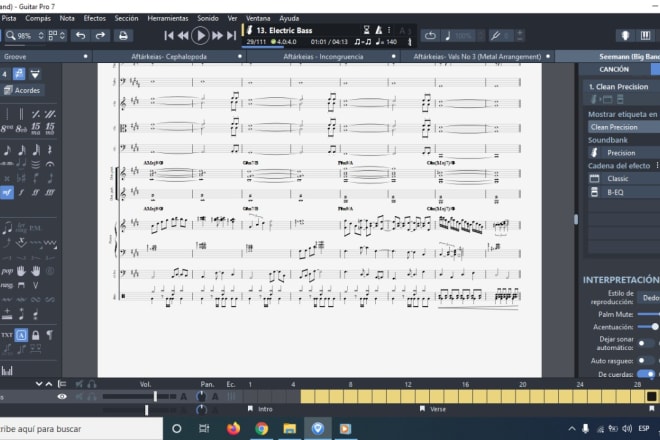Add TXT text annotation
The image size is (660, 440).
tap(7, 335)
